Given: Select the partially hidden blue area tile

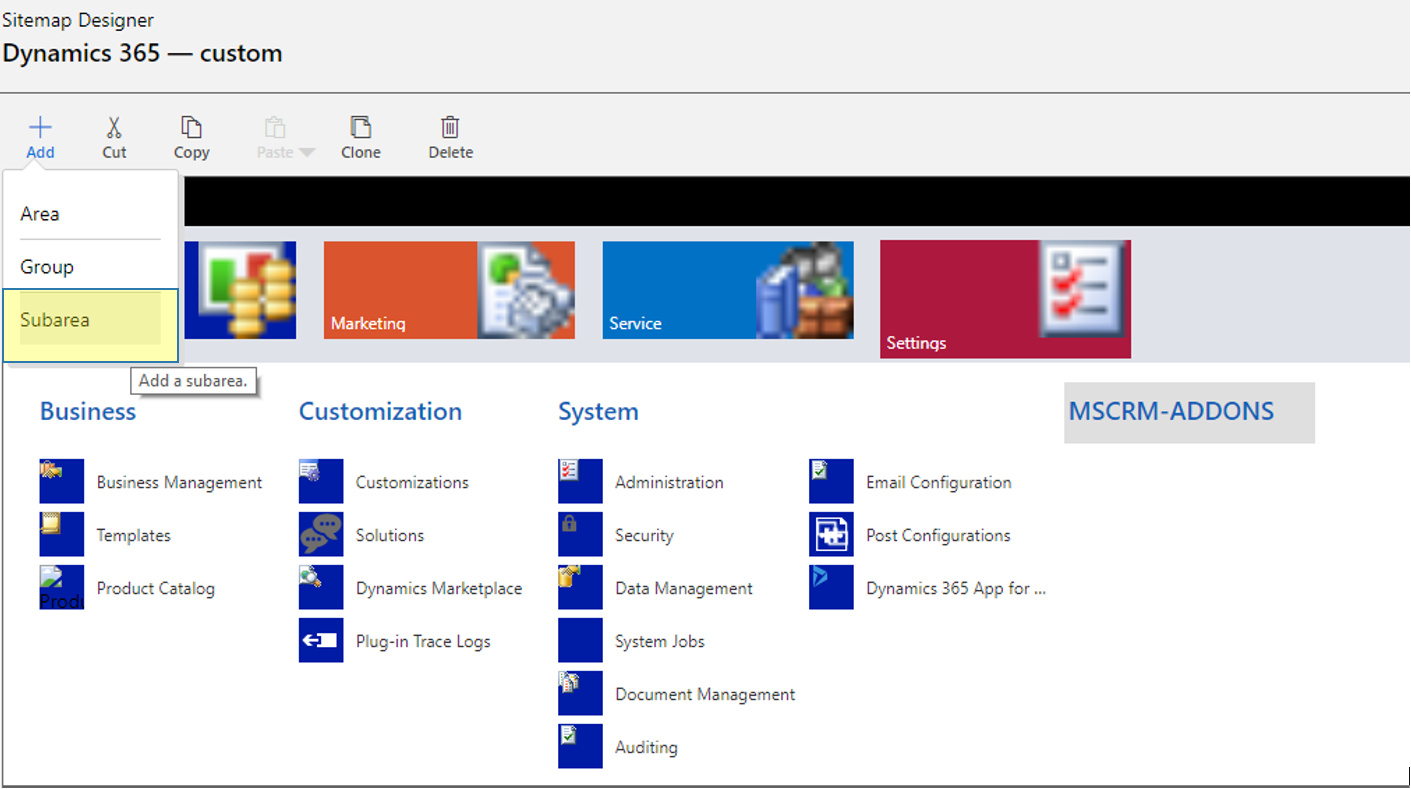Looking at the screenshot, I should pos(240,290).
